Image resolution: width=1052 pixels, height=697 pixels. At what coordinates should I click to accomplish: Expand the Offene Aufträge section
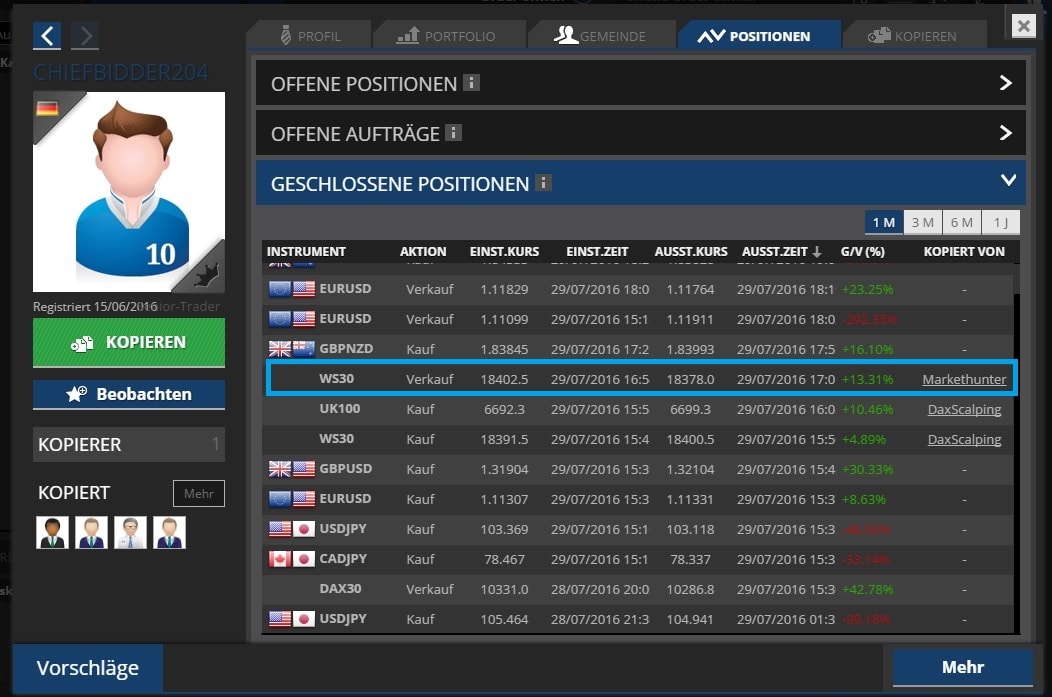point(1006,132)
